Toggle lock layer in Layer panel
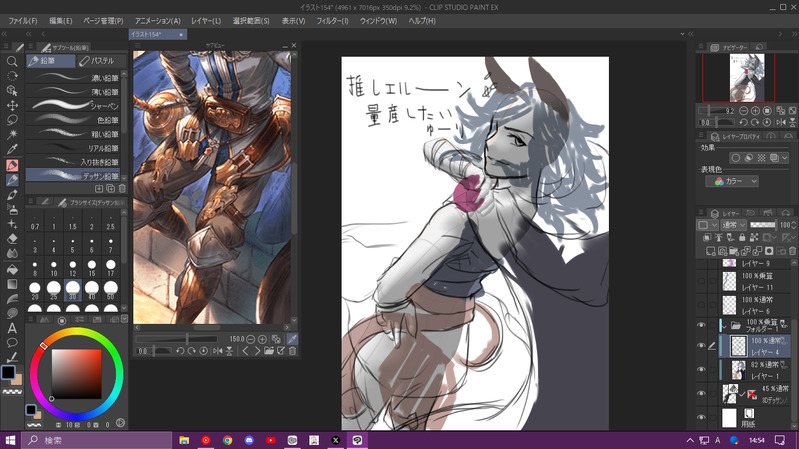Screen dimensions: 799x449 click(742, 237)
